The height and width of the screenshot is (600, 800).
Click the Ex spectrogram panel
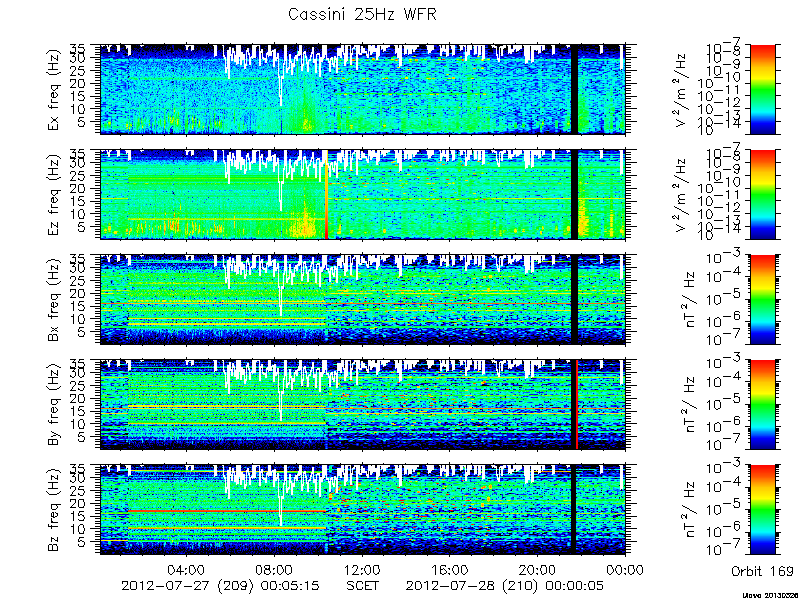[363, 89]
